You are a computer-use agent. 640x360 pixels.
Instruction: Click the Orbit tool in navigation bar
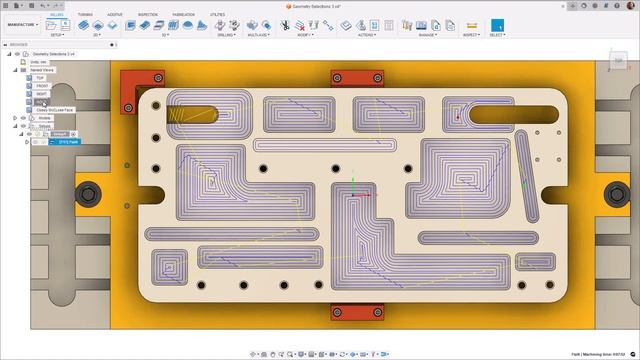click(253, 354)
